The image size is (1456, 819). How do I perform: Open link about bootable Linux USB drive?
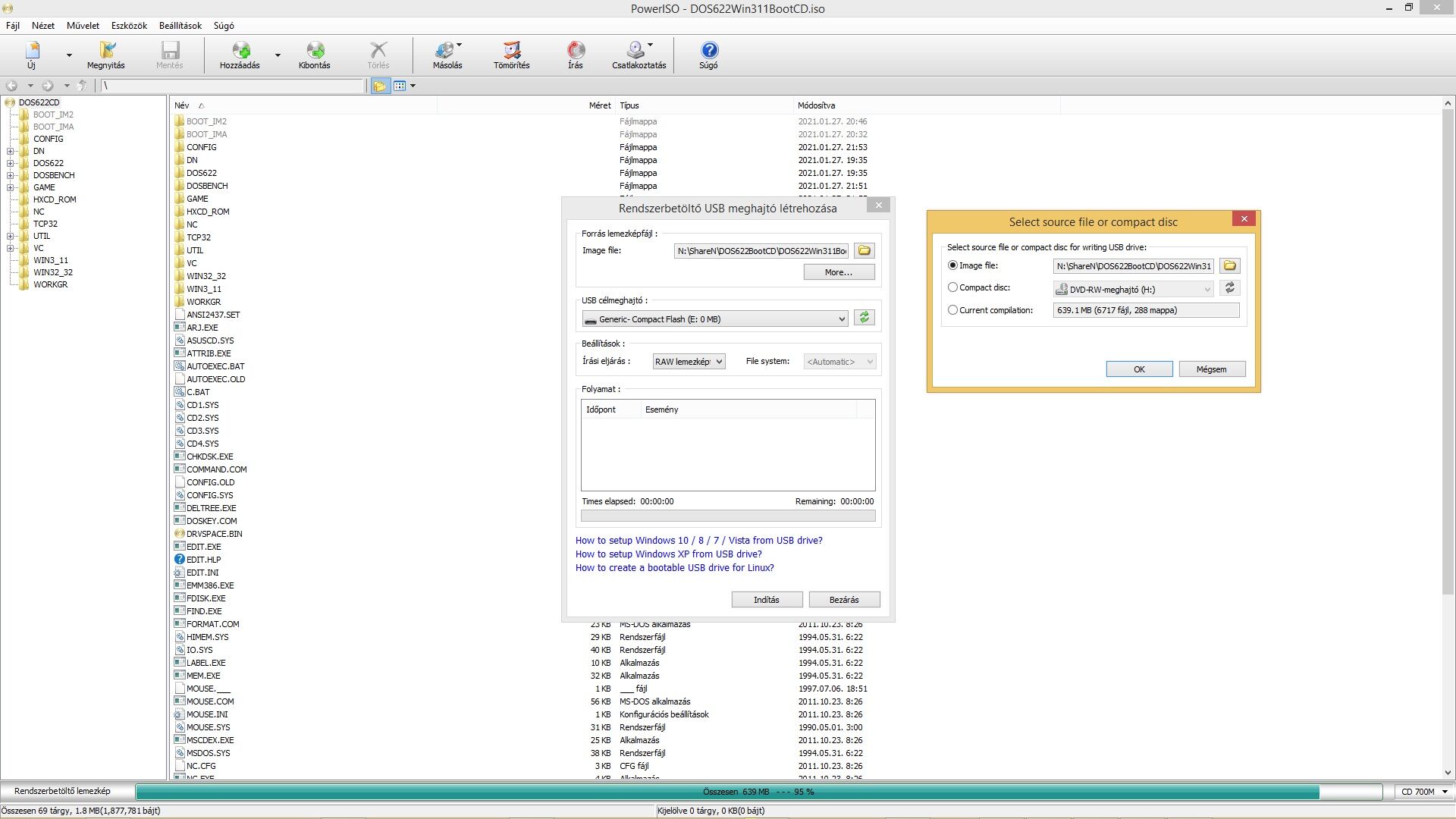(674, 568)
